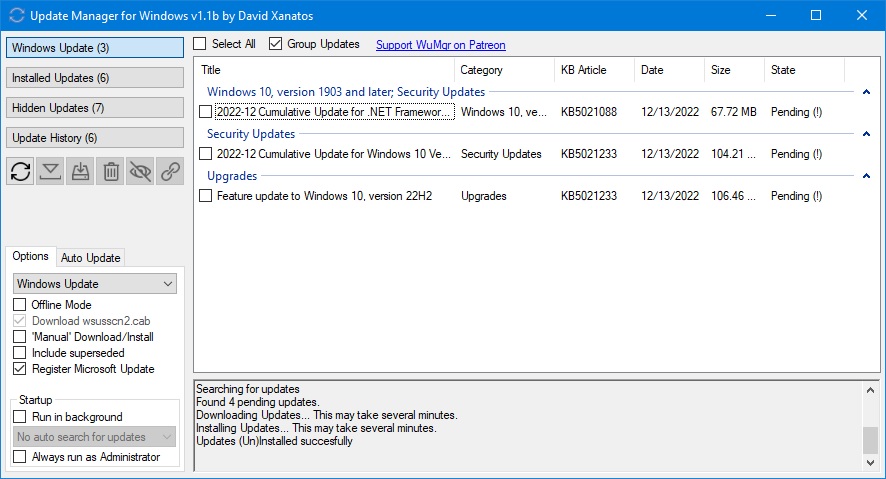
Task: Toggle Include superseded checkbox
Action: coord(20,353)
